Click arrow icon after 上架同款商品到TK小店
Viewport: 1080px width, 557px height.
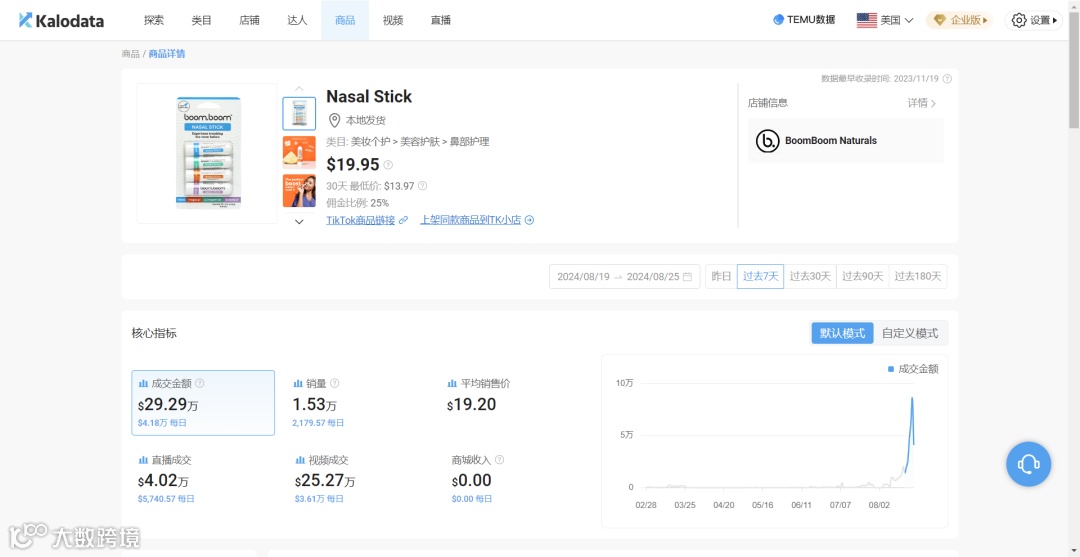(529, 220)
